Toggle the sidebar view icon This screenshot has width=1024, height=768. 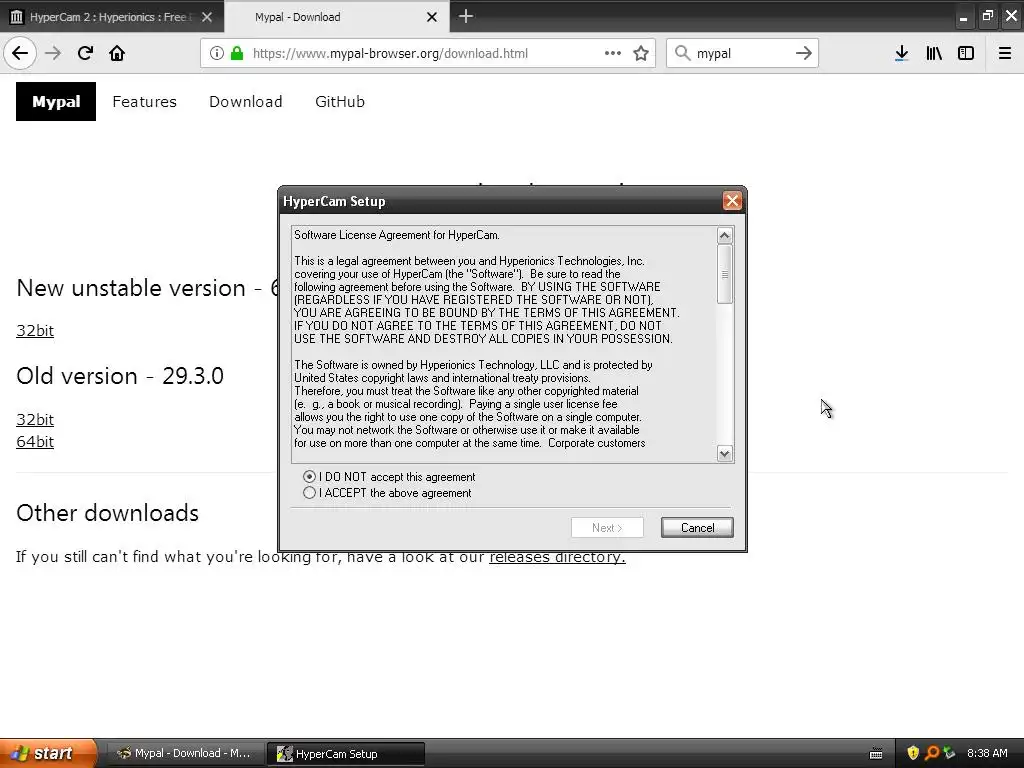point(966,54)
